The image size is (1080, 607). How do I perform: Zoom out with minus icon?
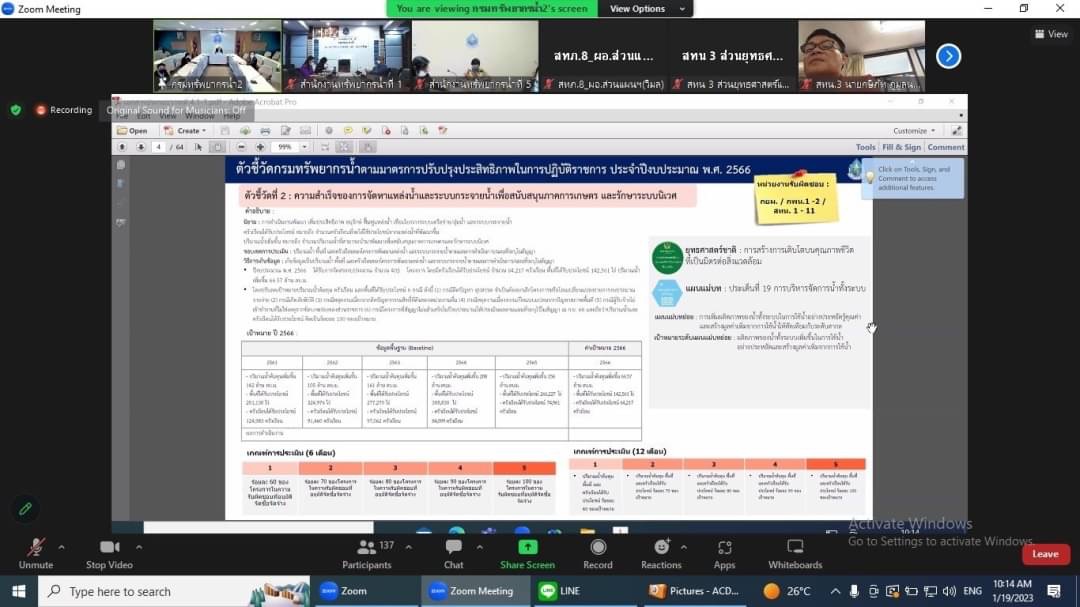[x=241, y=147]
